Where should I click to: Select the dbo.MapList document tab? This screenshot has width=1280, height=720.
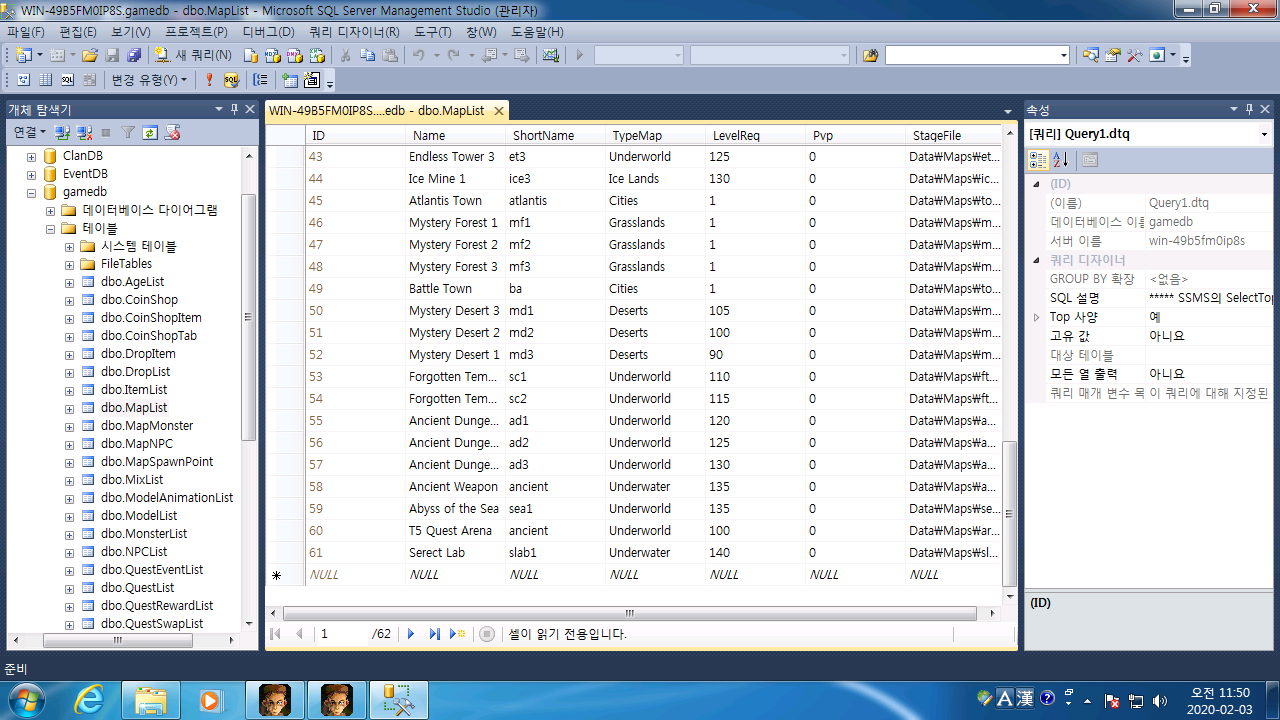point(376,110)
